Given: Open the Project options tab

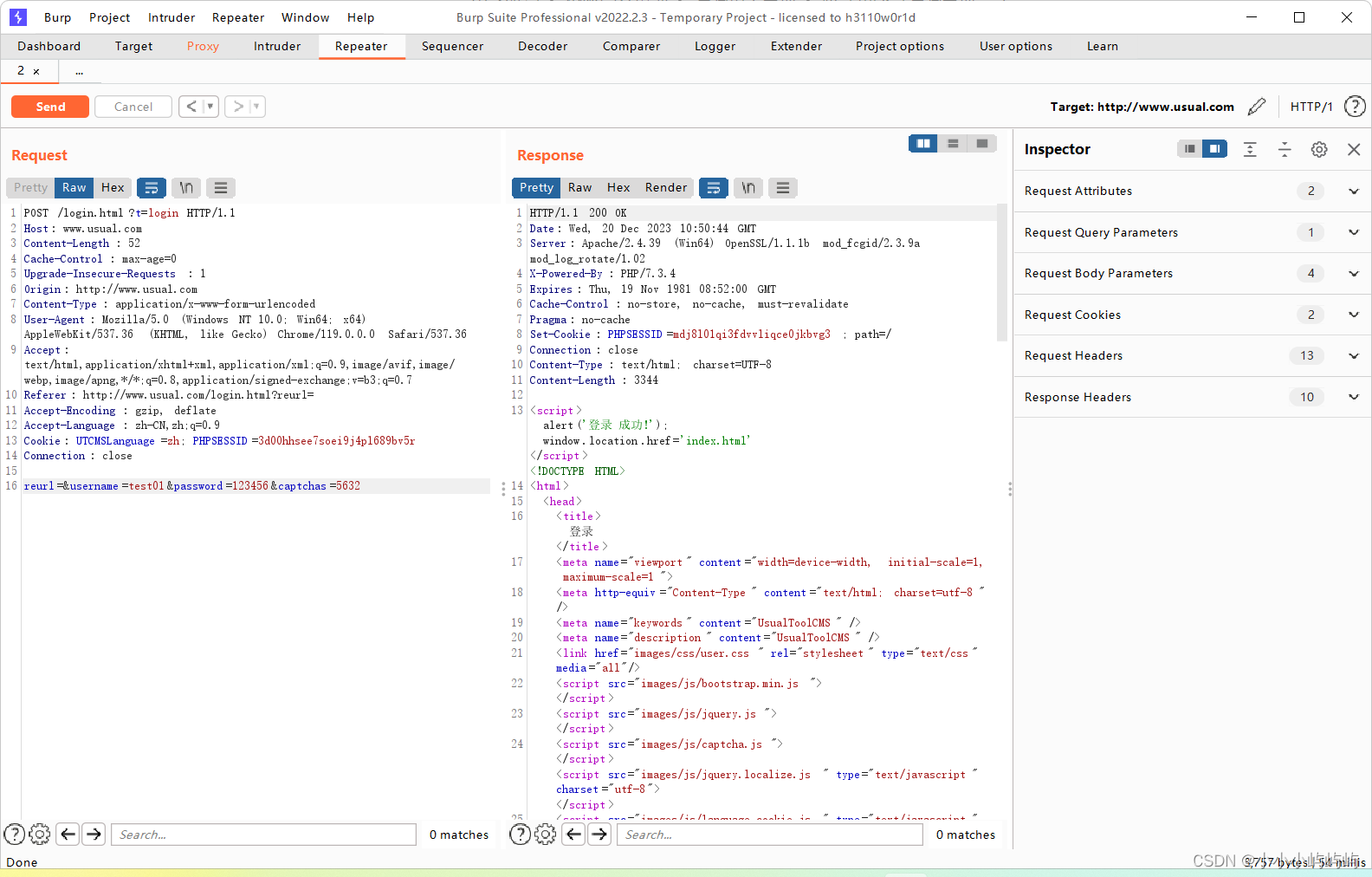Looking at the screenshot, I should click(x=900, y=46).
